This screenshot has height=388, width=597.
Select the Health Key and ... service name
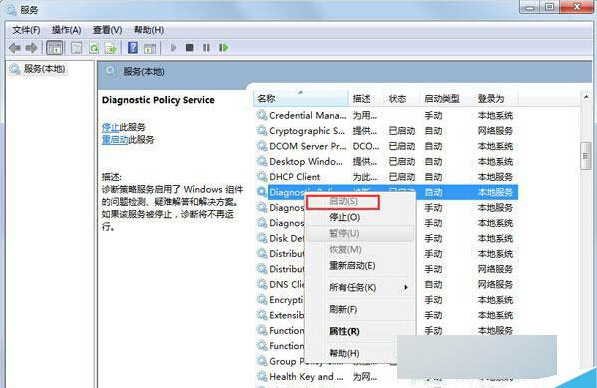[306, 377]
